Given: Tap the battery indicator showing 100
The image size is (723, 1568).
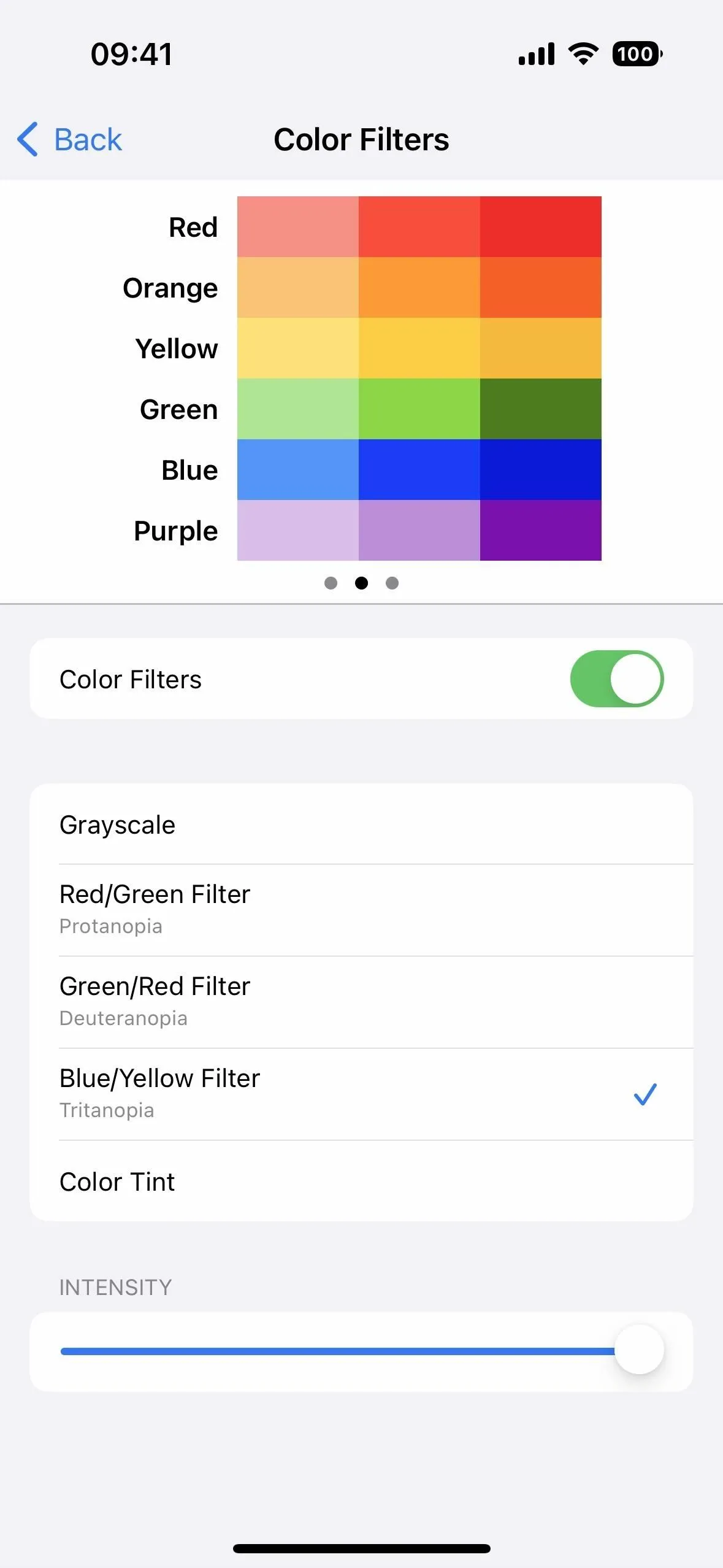Looking at the screenshot, I should coord(637,54).
